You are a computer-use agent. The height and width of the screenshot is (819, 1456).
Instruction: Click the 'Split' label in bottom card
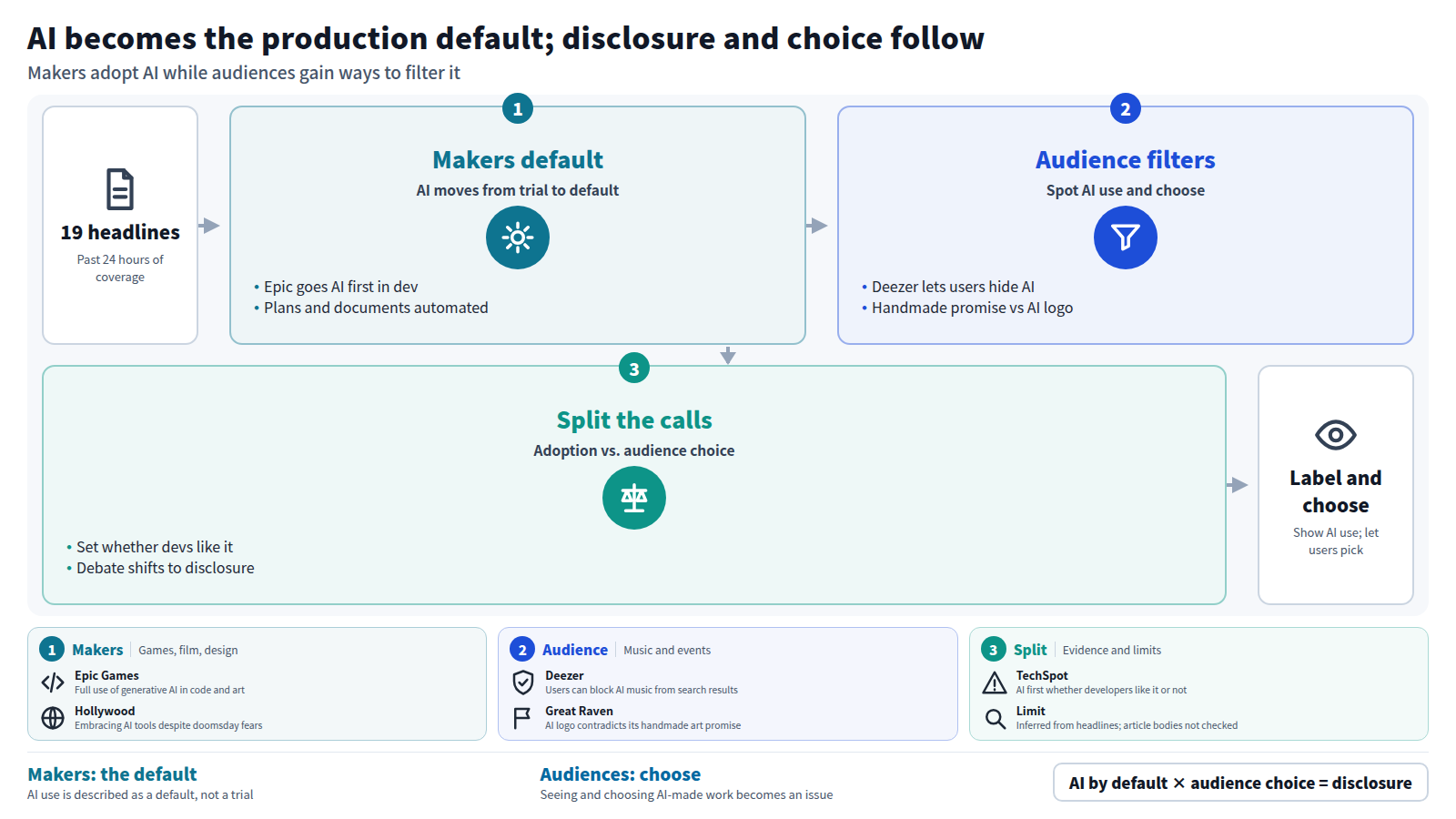click(x=1030, y=650)
